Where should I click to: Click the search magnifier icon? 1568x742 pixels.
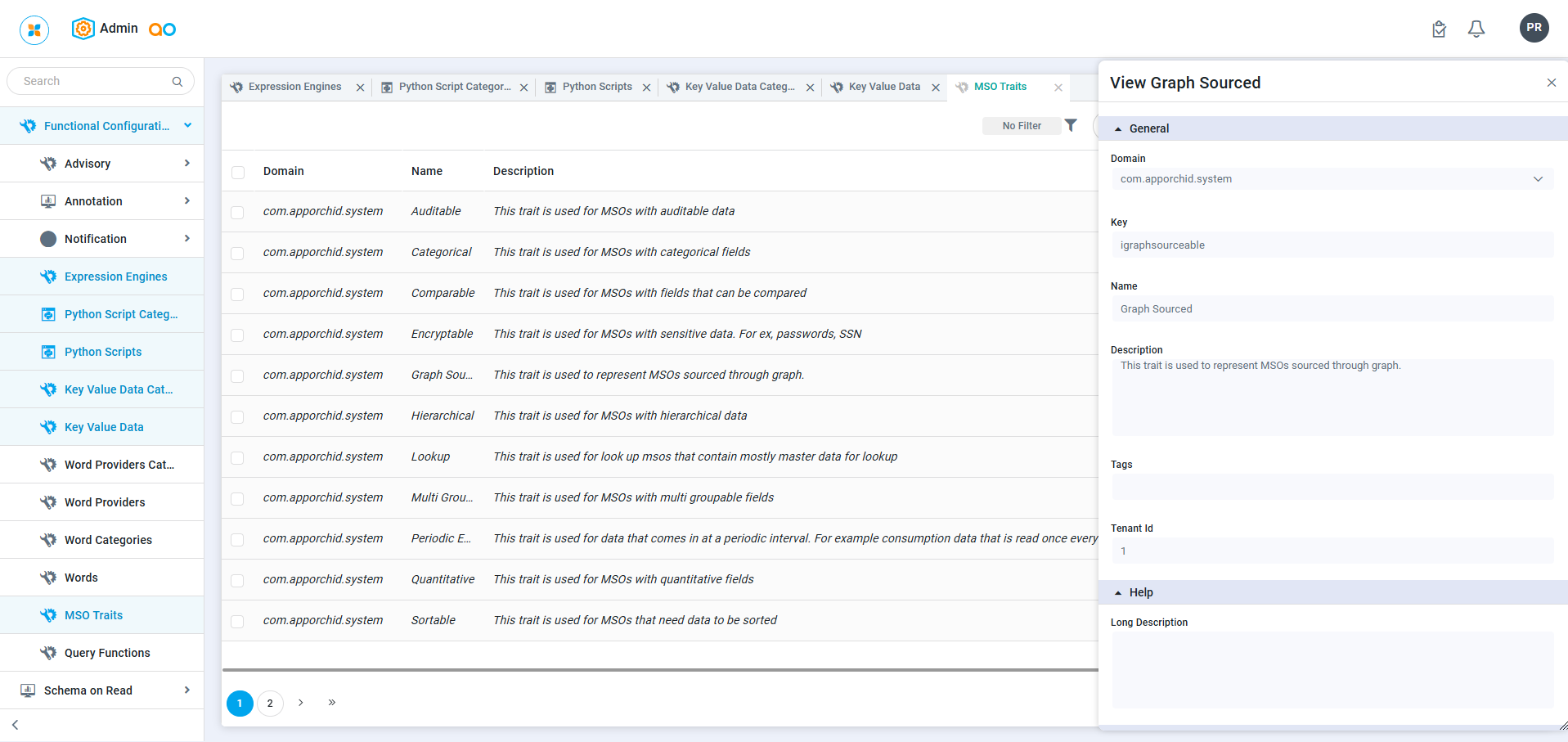coord(177,81)
